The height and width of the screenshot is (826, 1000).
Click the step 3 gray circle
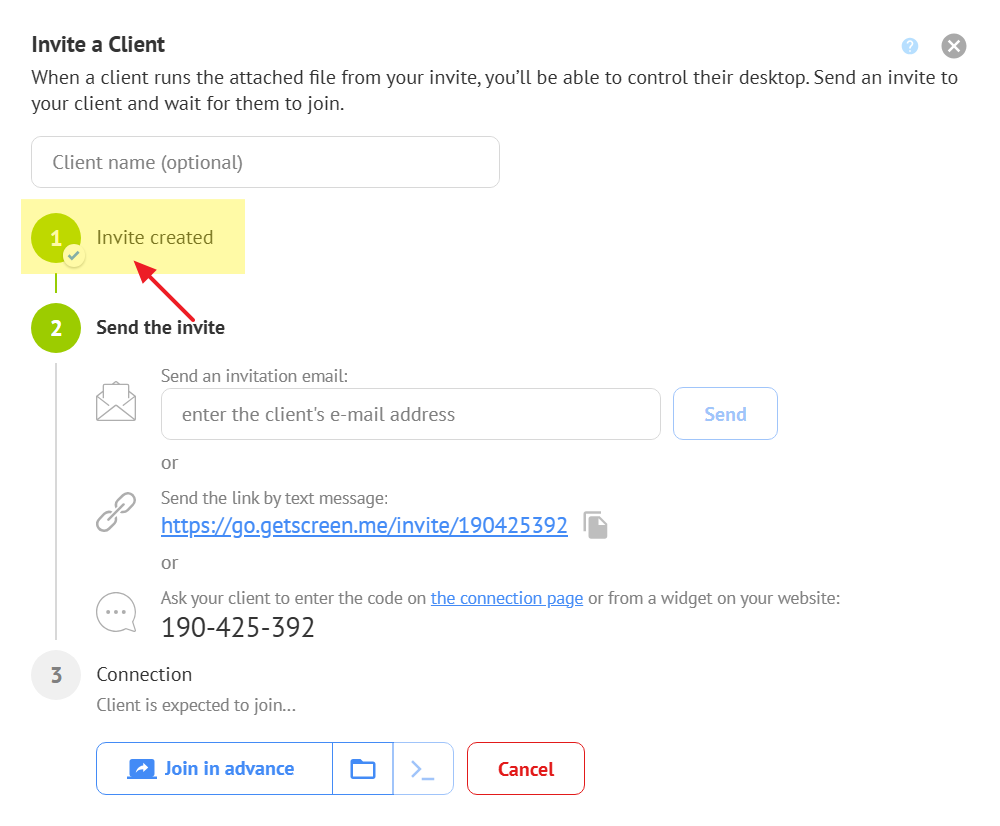pyautogui.click(x=56, y=675)
